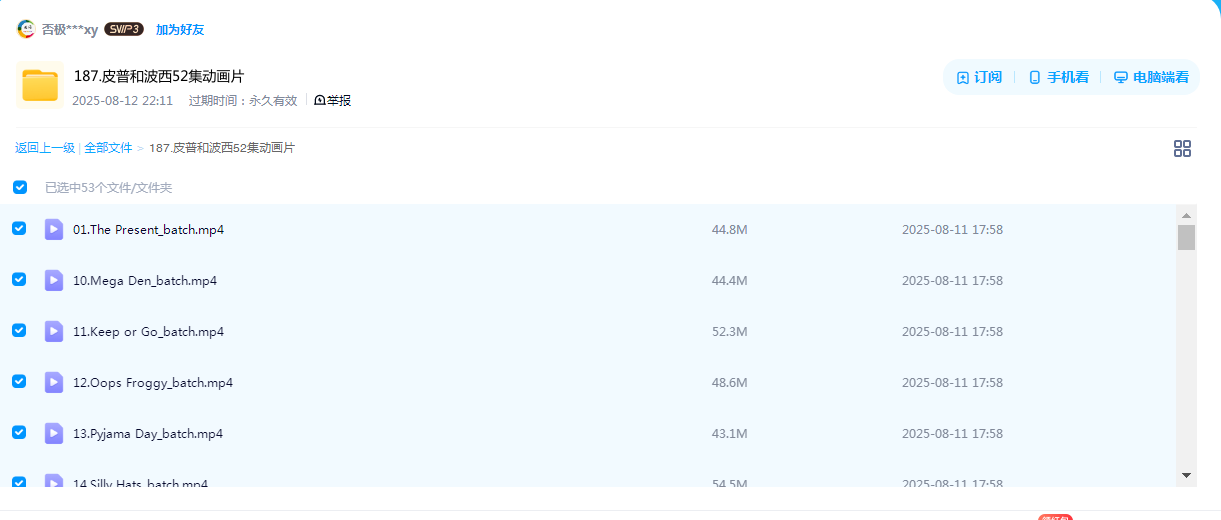Click the 电脑端看 button

coord(1151,77)
